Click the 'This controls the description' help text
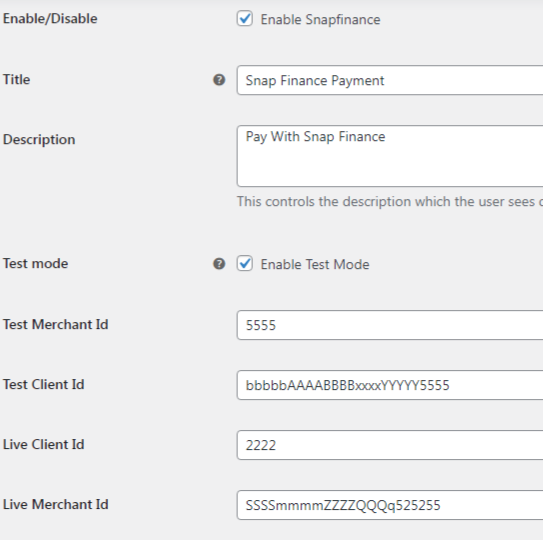The height and width of the screenshot is (540, 543). click(390, 202)
